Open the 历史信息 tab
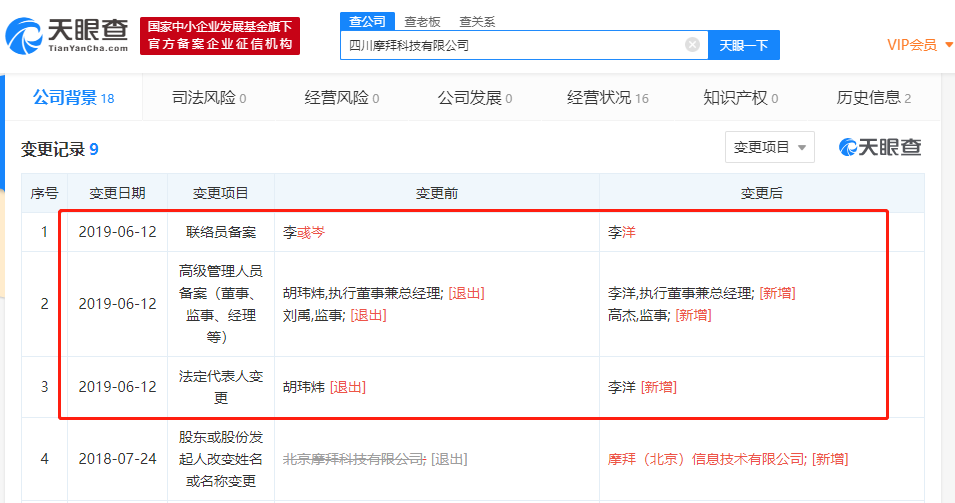 pos(873,97)
